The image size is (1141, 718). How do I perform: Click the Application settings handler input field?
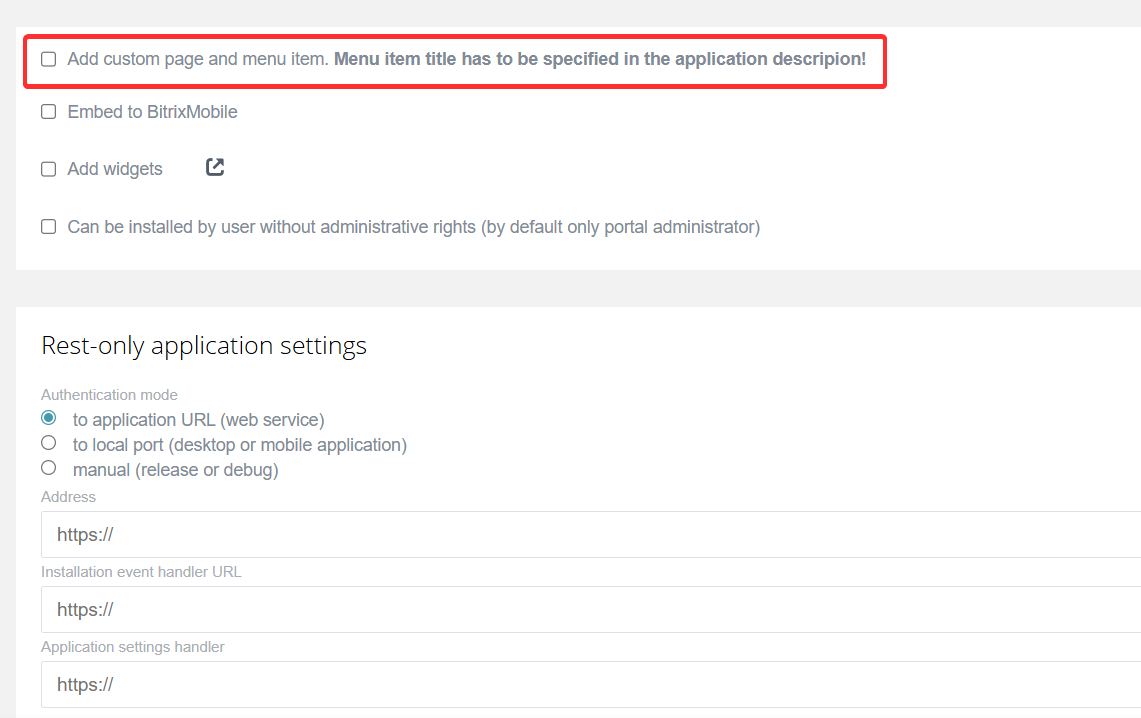point(590,685)
